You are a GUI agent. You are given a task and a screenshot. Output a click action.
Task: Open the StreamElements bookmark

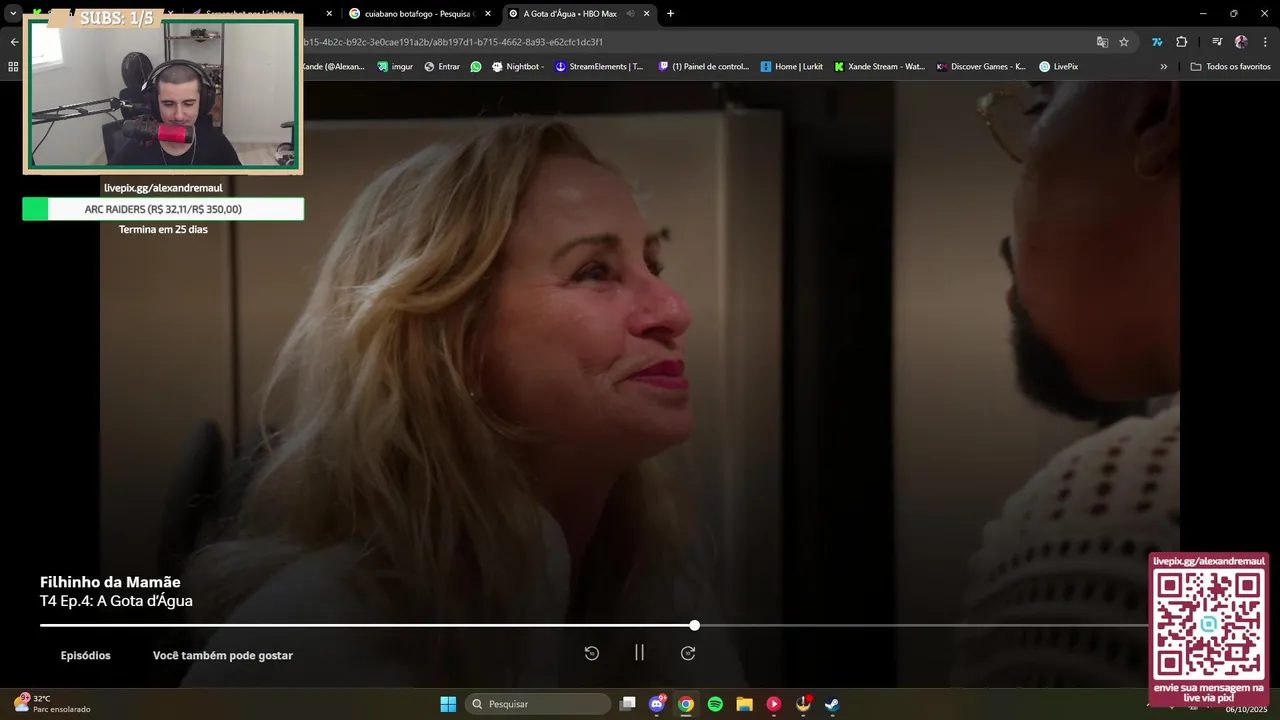pyautogui.click(x=599, y=67)
